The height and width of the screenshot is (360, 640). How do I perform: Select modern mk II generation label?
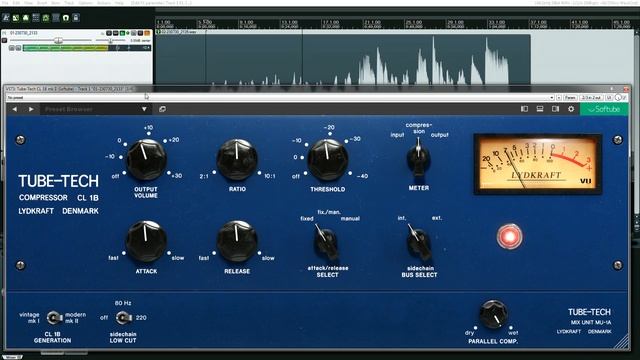pyautogui.click(x=76, y=318)
